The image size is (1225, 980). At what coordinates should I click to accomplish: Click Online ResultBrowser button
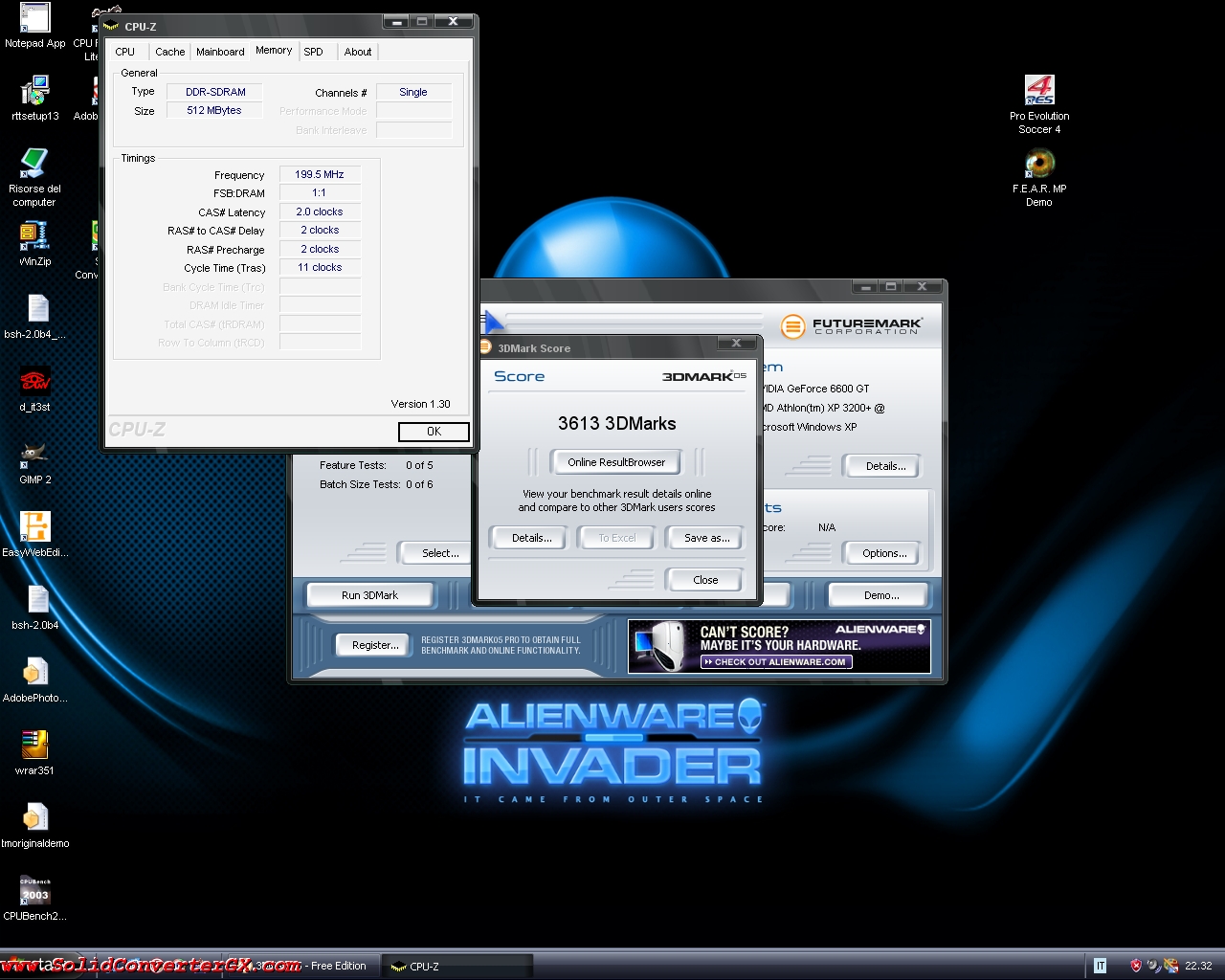(x=616, y=462)
